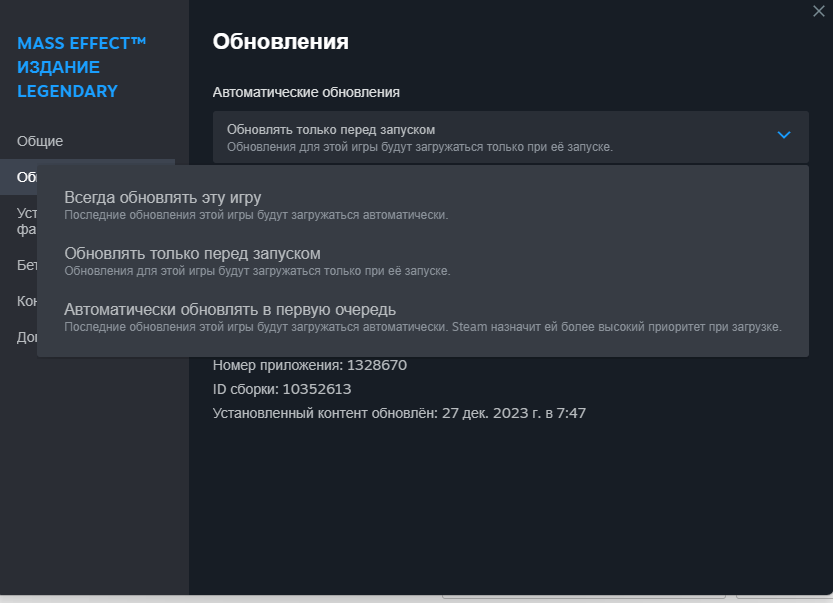The image size is (833, 603).
Task: Open the 'Общие' settings tab
Action: tap(40, 141)
